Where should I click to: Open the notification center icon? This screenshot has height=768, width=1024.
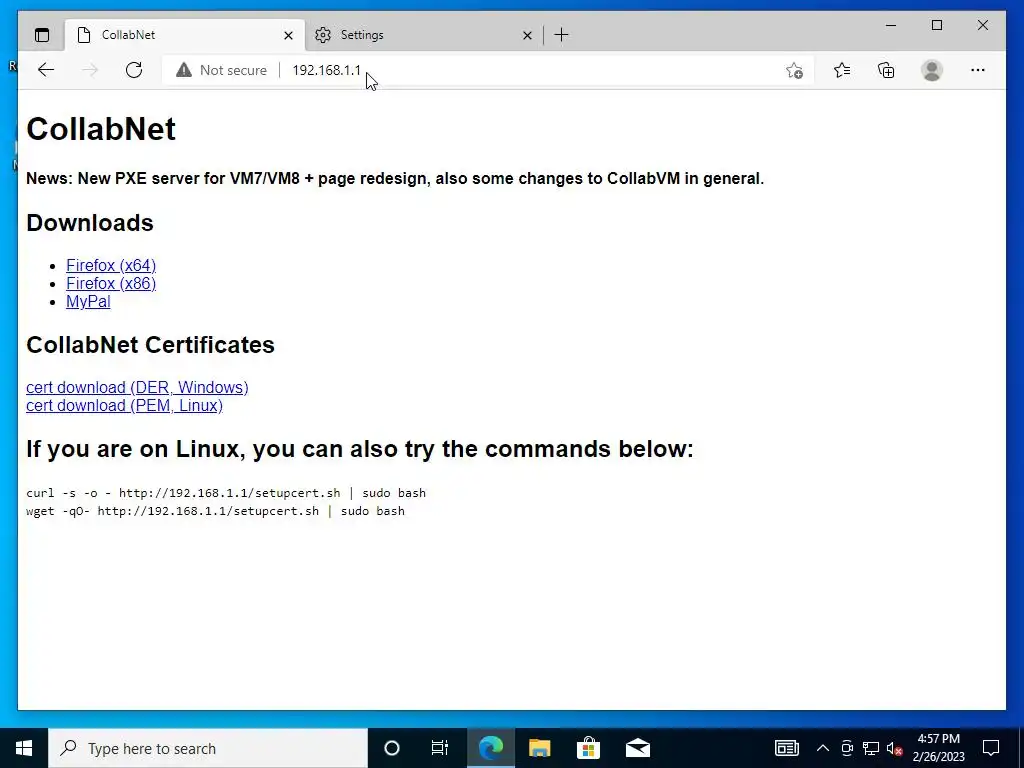[x=991, y=748]
